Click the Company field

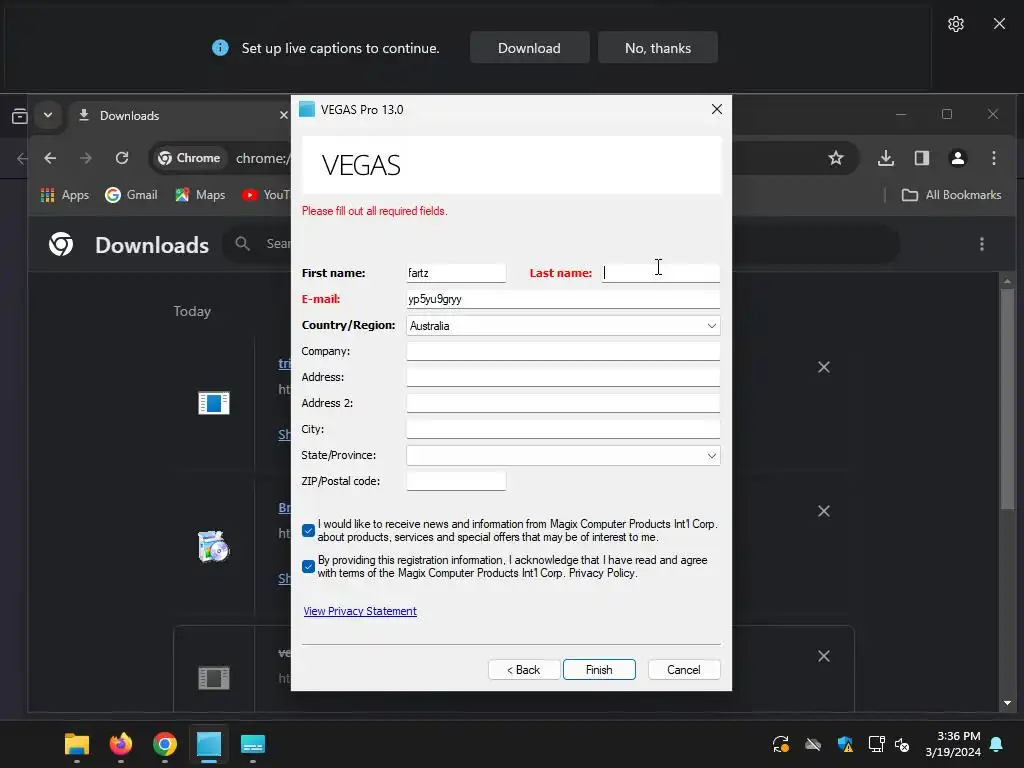pyautogui.click(x=563, y=351)
